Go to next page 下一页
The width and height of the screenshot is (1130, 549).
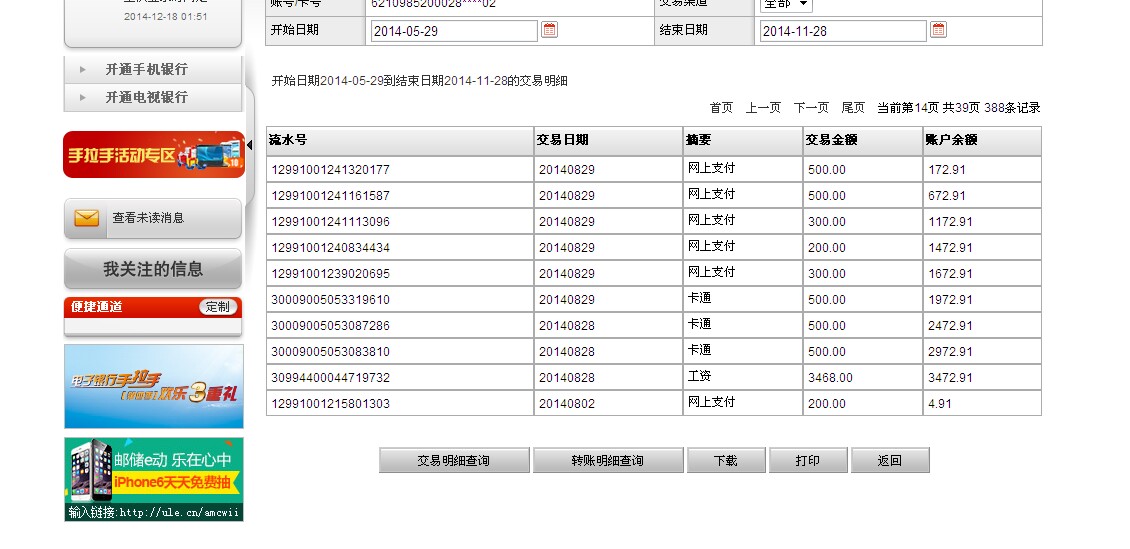[811, 108]
